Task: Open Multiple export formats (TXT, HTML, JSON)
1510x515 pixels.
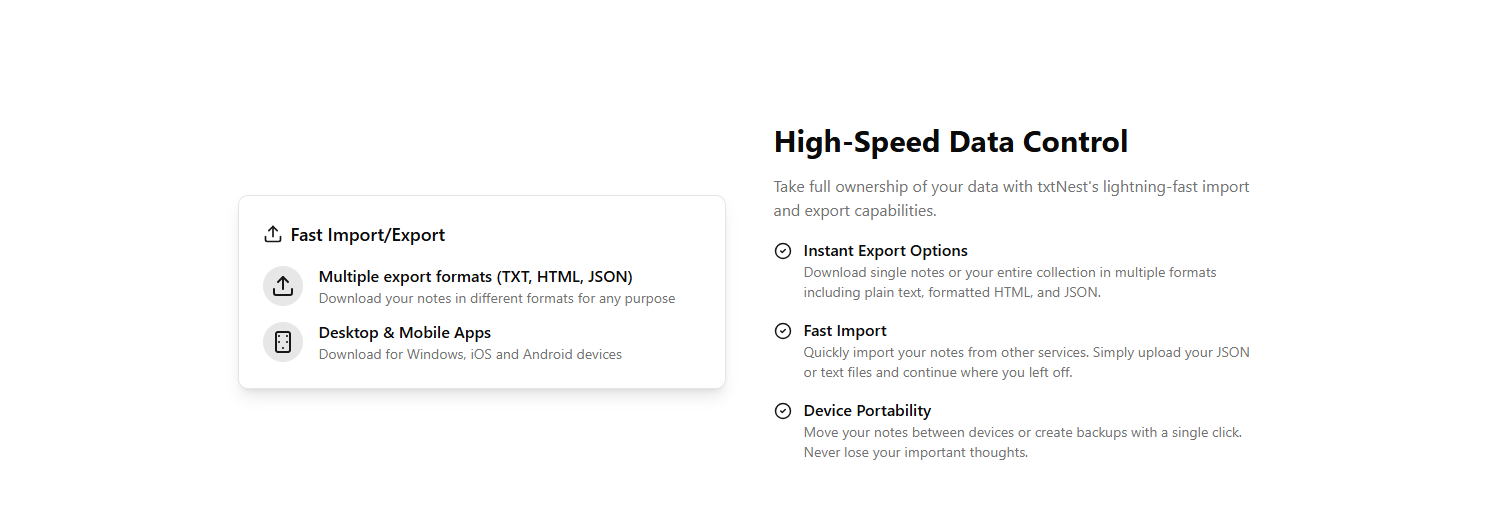Action: pos(476,277)
